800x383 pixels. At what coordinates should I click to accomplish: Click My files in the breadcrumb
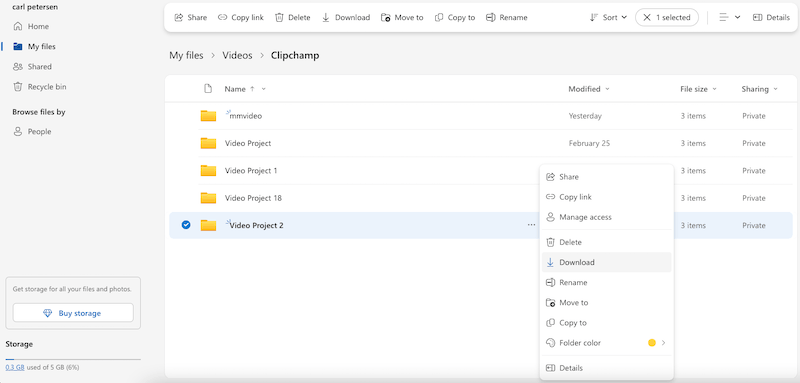point(186,56)
